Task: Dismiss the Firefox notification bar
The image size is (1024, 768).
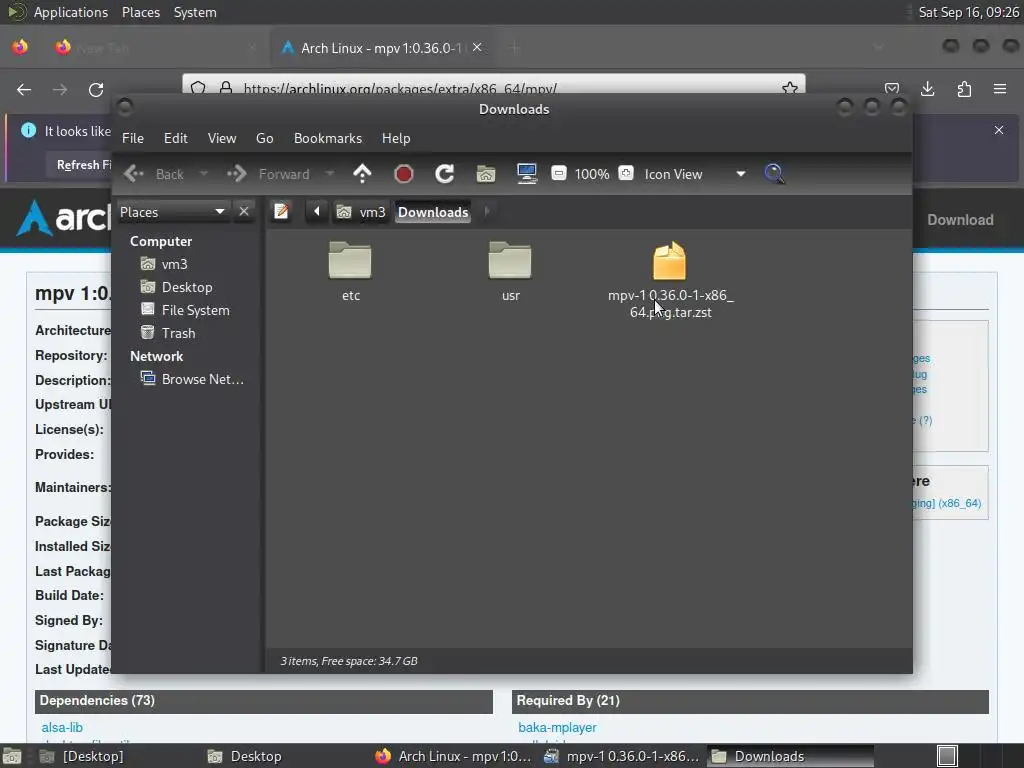Action: (999, 130)
